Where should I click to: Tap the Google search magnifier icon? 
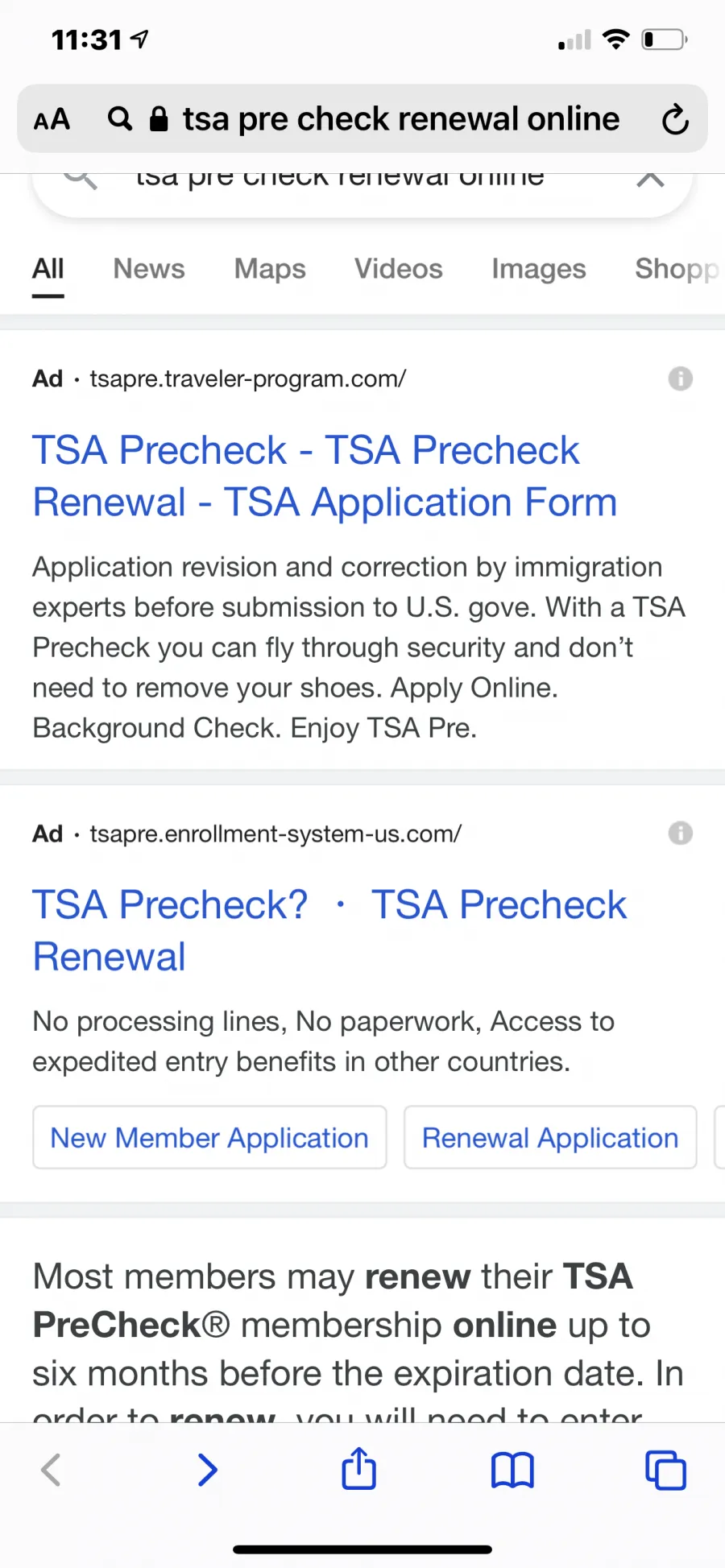81,179
